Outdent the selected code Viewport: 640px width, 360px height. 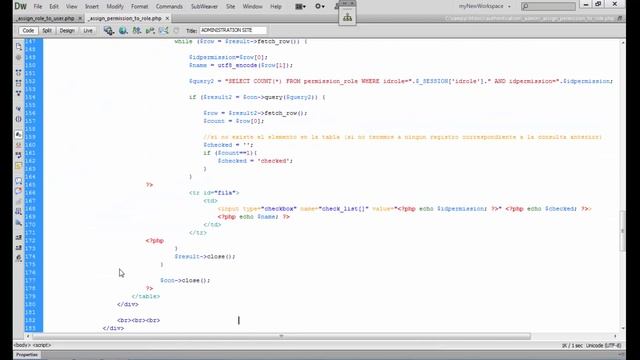click(x=19, y=248)
